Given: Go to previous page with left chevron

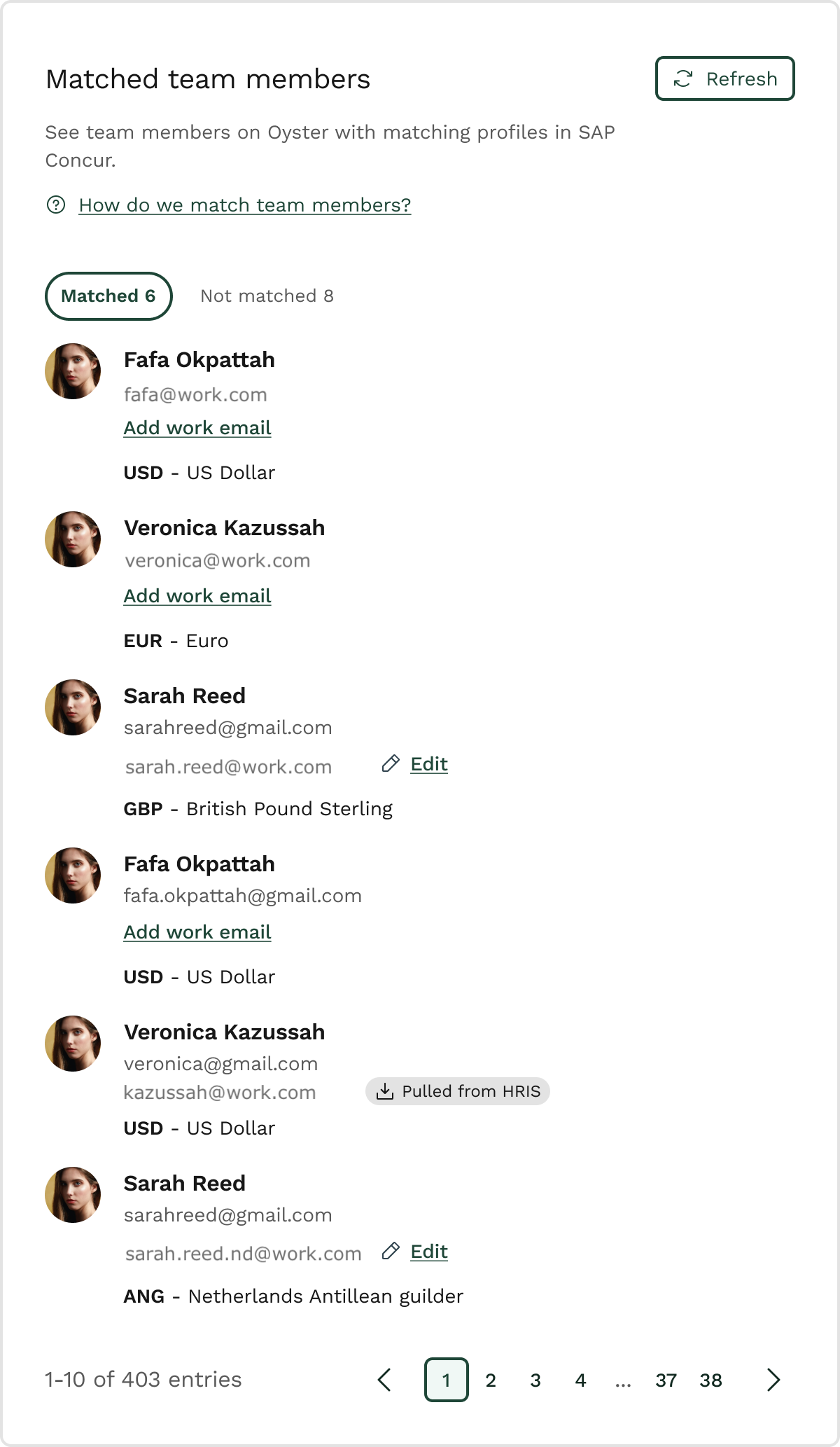Looking at the screenshot, I should point(384,1380).
